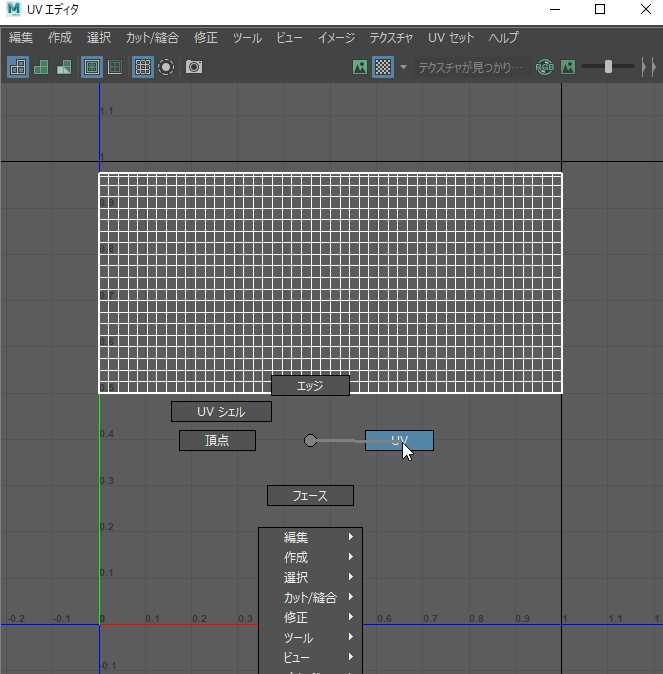The image size is (663, 674).
Task: Click the テクスチャが見つかり texture field
Action: (x=472, y=67)
